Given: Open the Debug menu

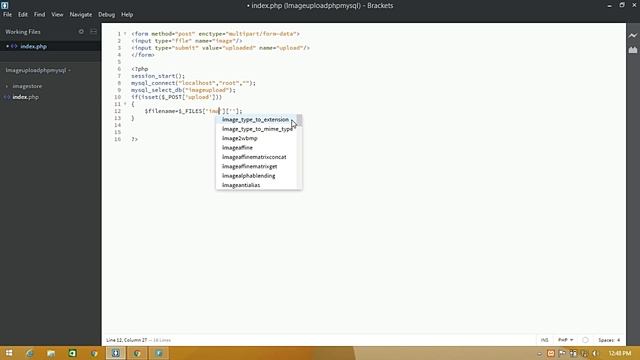Looking at the screenshot, I should coord(107,15).
